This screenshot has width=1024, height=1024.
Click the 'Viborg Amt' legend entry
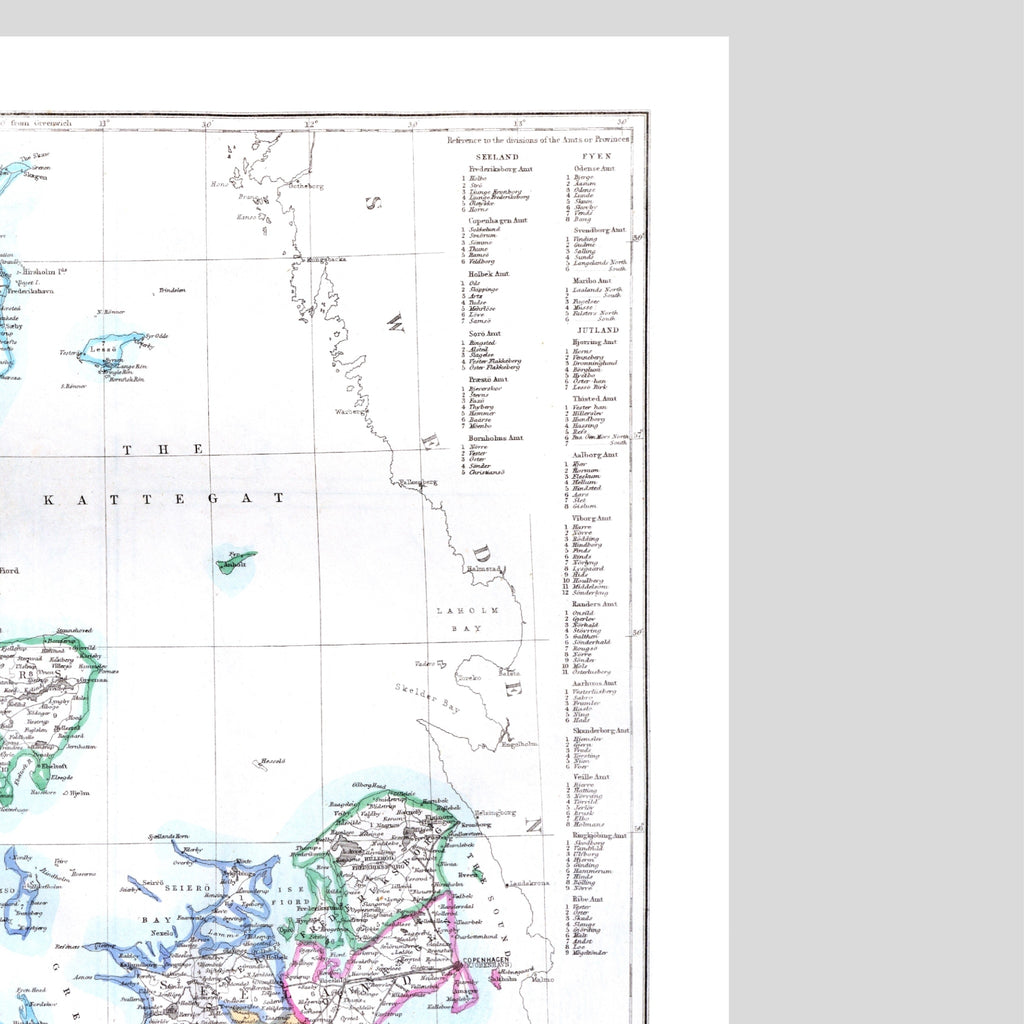592,518
